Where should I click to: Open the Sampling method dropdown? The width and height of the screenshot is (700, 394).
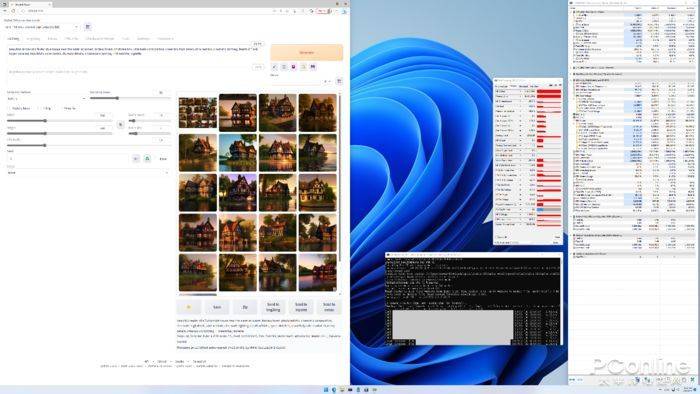pyautogui.click(x=46, y=99)
